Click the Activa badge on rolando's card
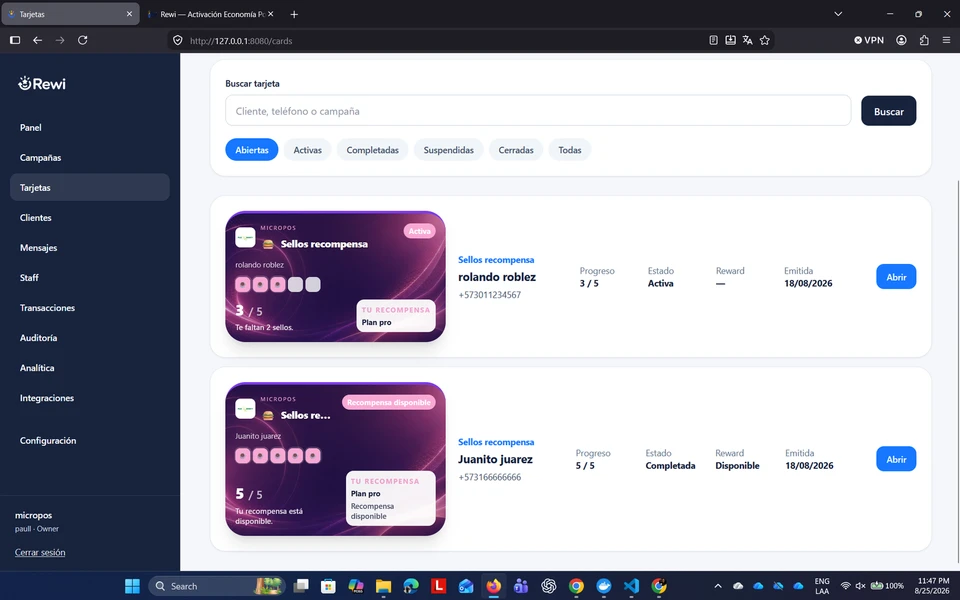 (x=419, y=231)
